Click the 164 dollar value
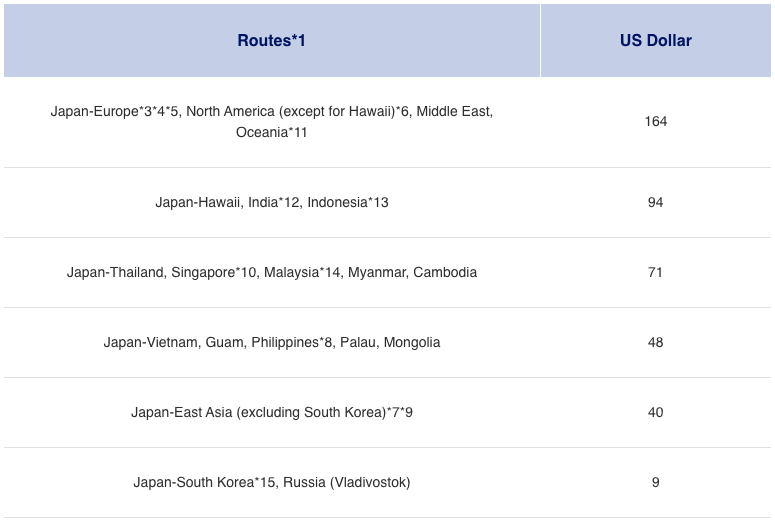This screenshot has height=522, width=775. [x=655, y=121]
